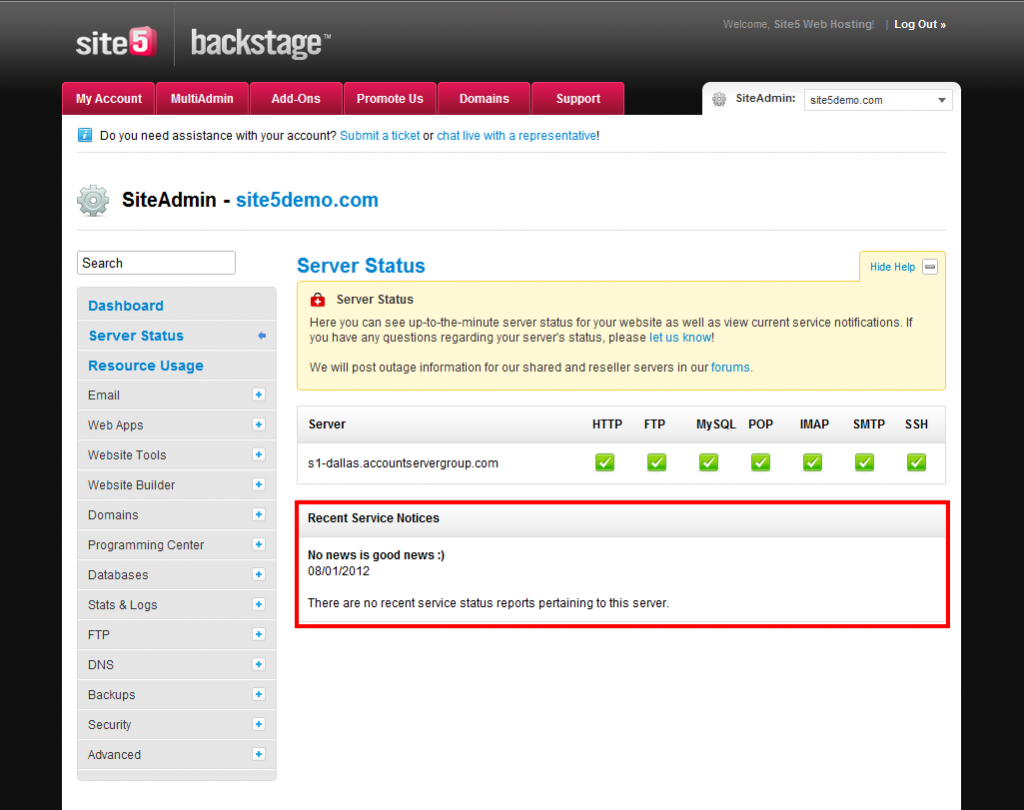Select Server Status in sidebar
Viewport: 1024px width, 810px height.
(x=136, y=336)
